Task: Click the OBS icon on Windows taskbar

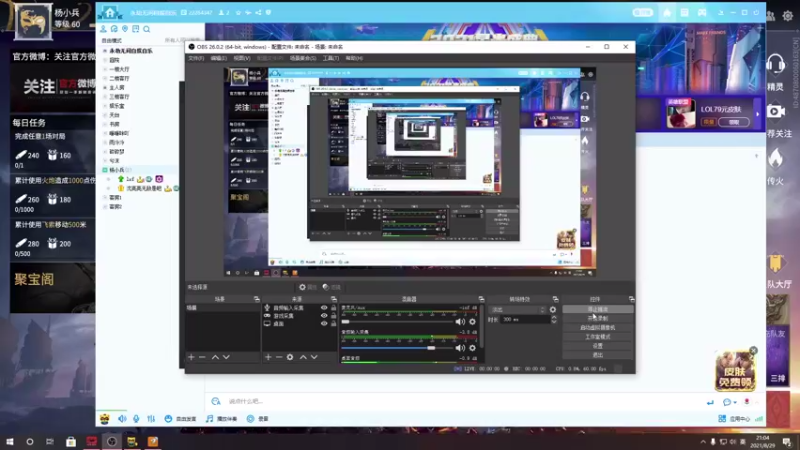Action: [112, 441]
